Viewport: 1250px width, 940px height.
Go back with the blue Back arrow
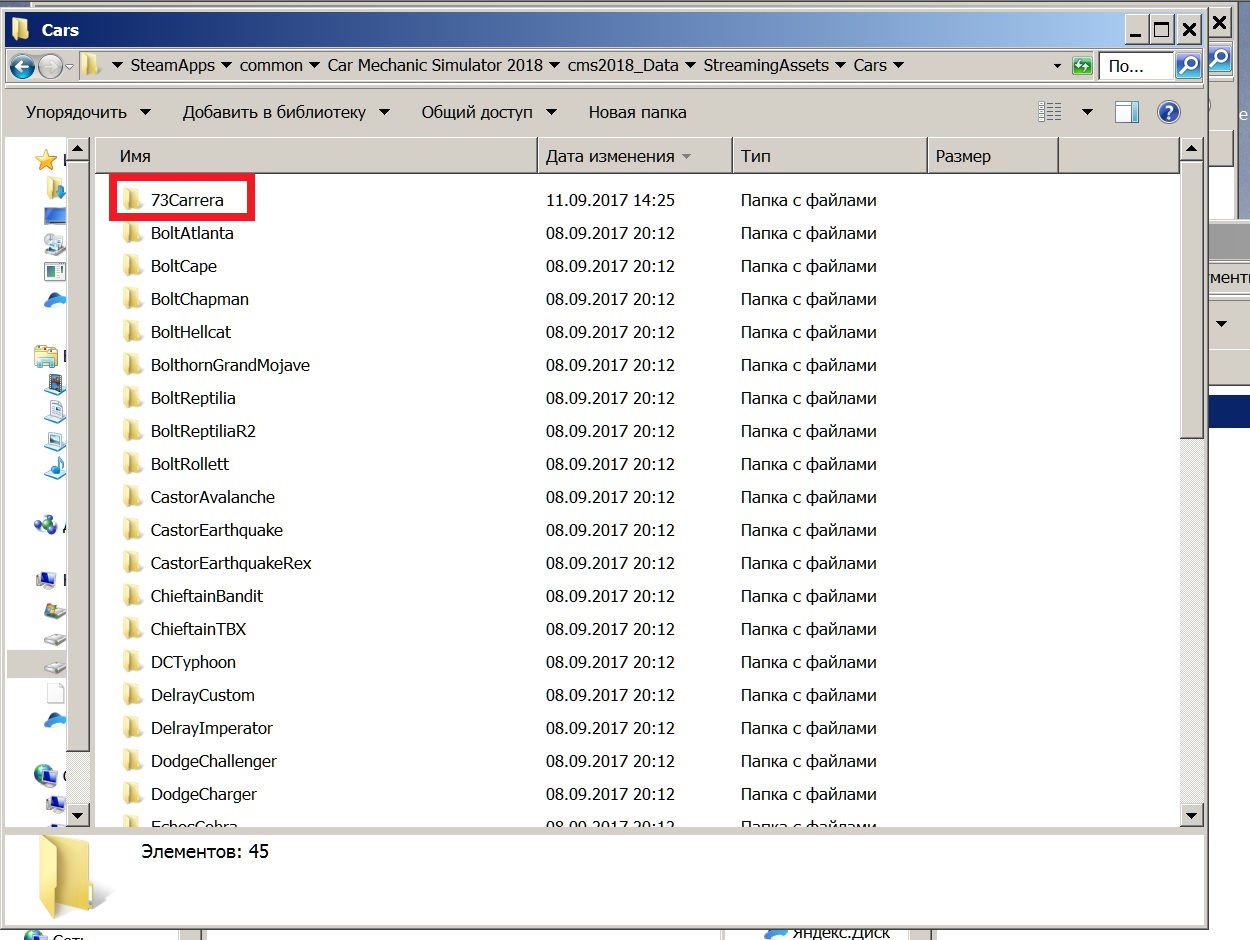tap(22, 66)
